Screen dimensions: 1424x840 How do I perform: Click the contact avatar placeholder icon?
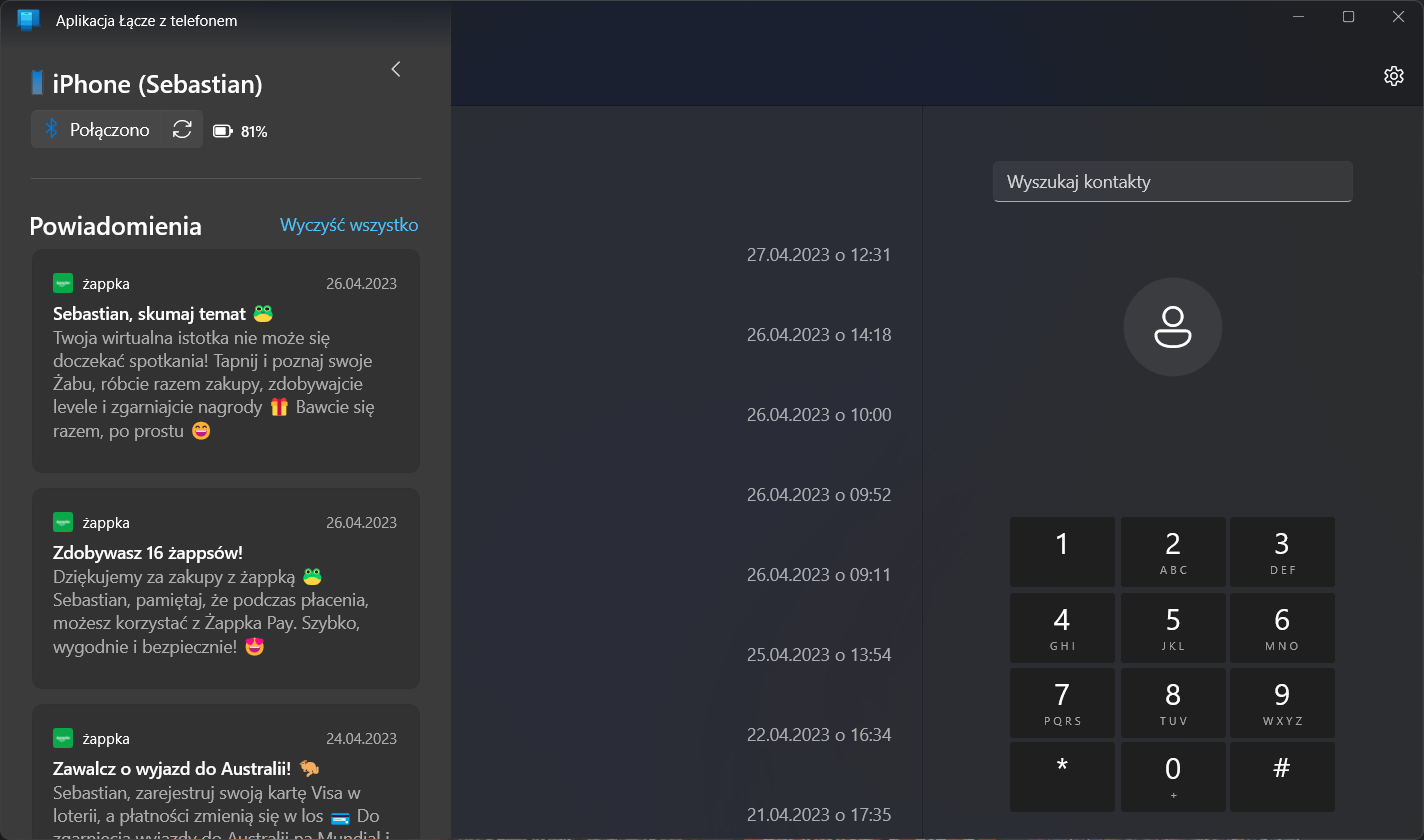[1172, 327]
